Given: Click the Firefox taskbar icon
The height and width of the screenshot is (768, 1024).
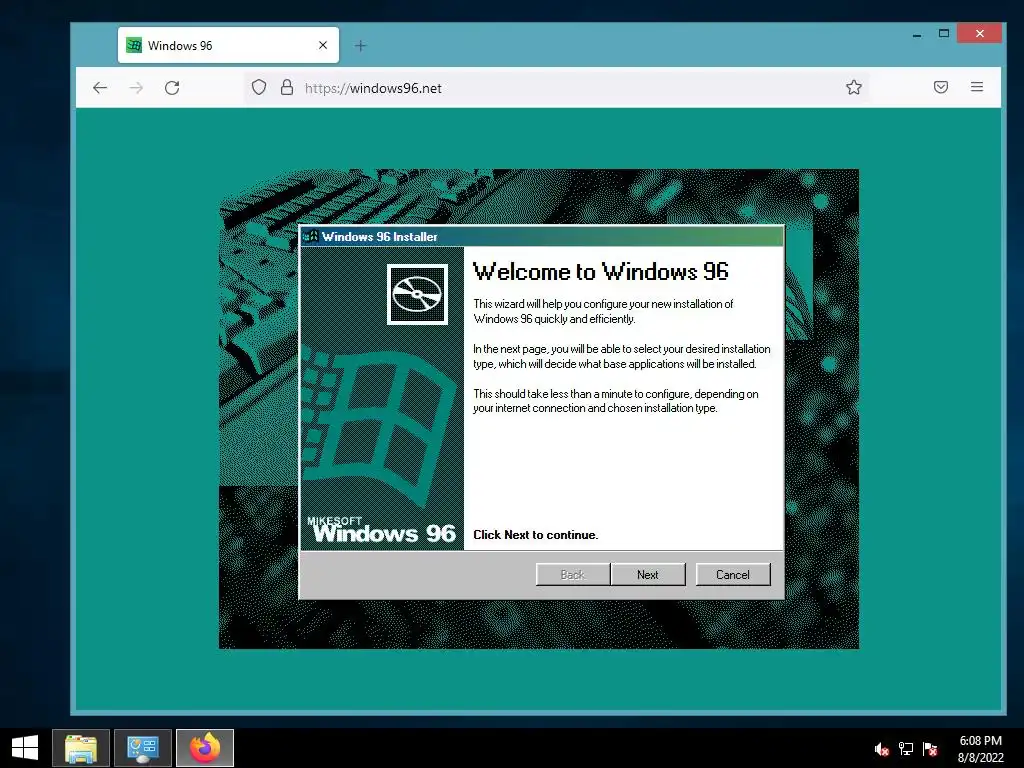Looking at the screenshot, I should pyautogui.click(x=205, y=748).
